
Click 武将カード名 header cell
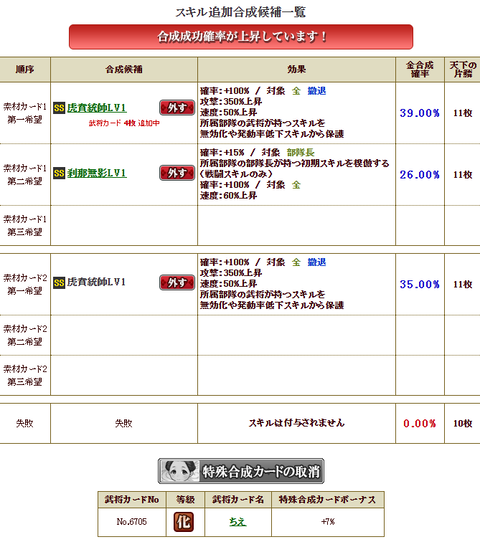coord(238,499)
